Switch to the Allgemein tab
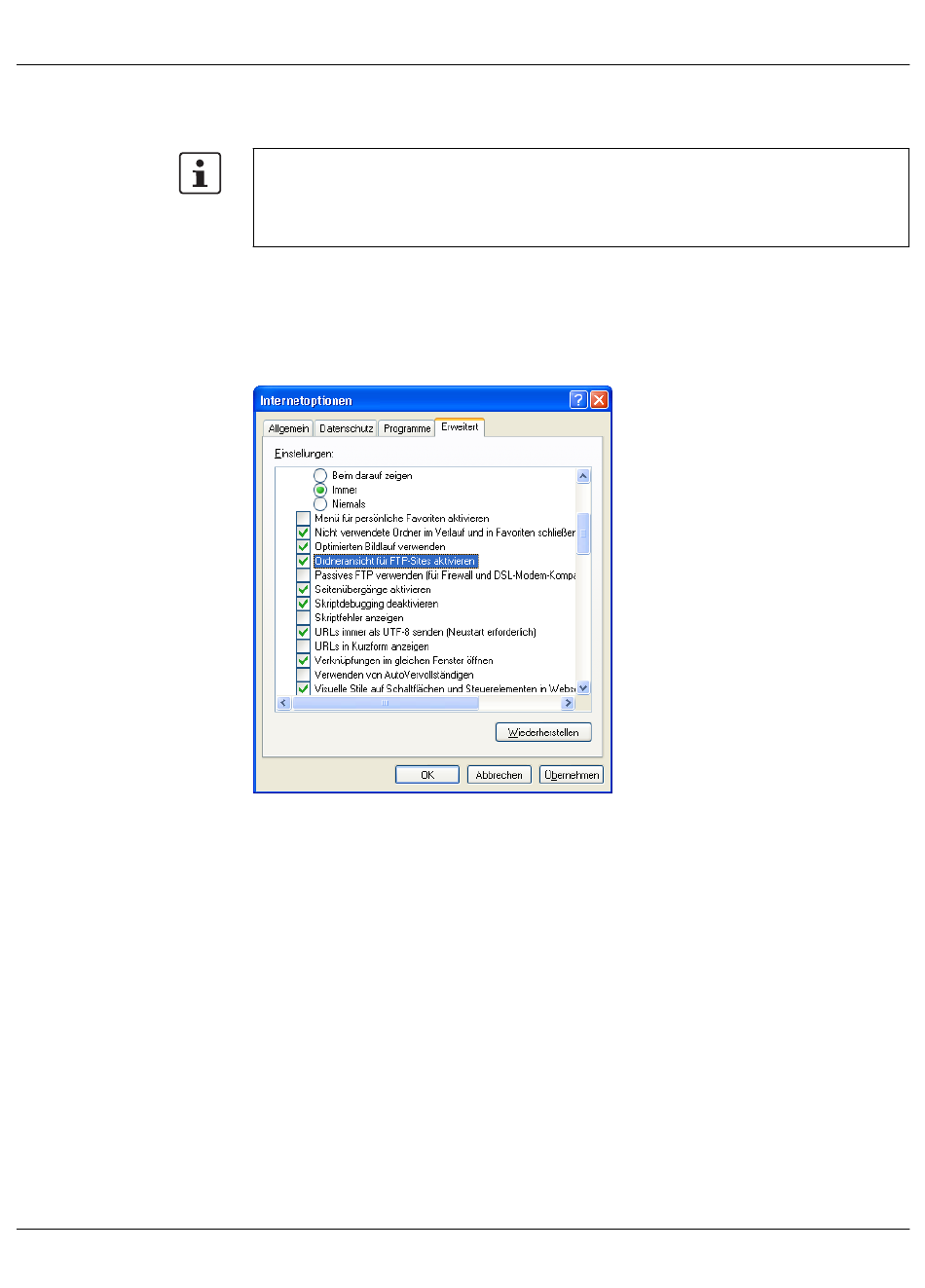This screenshot has height=1288, width=925. tap(288, 428)
